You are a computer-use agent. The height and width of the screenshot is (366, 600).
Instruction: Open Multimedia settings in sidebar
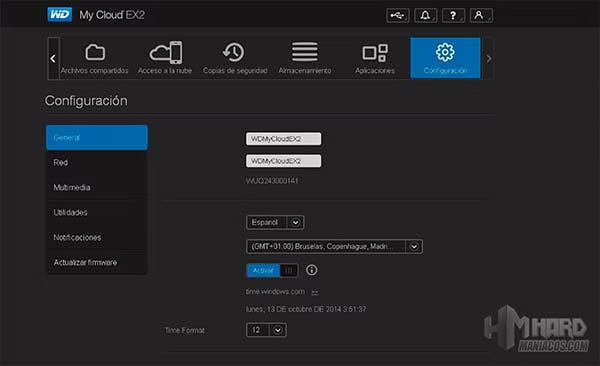coord(97,188)
